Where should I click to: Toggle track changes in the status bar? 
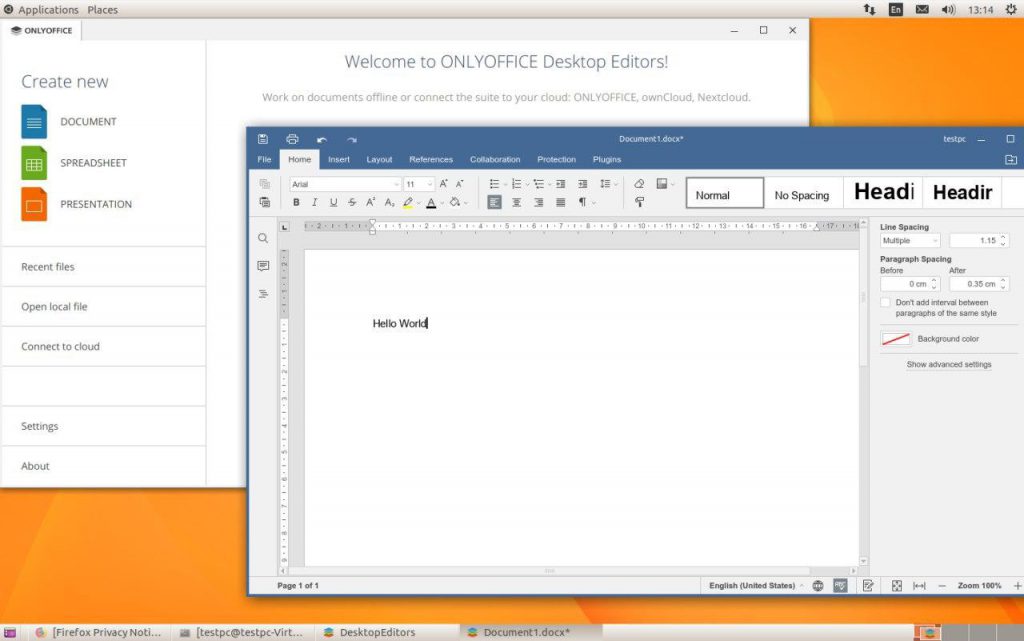pyautogui.click(x=868, y=586)
